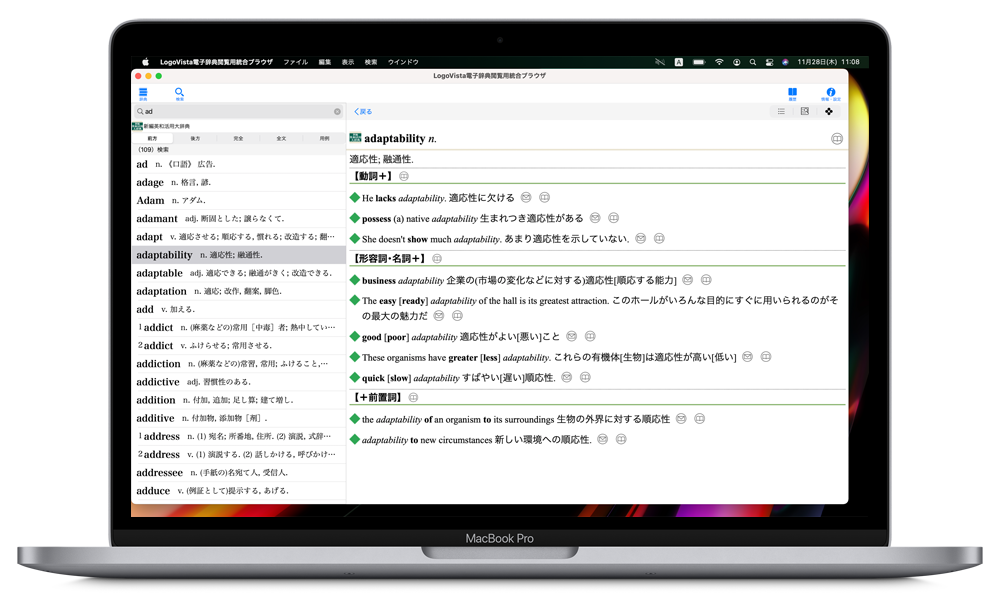This screenshot has width=1000, height=600.
Task: Click the round icon beside the 【+前置詞】 heading
Action: tap(413, 398)
